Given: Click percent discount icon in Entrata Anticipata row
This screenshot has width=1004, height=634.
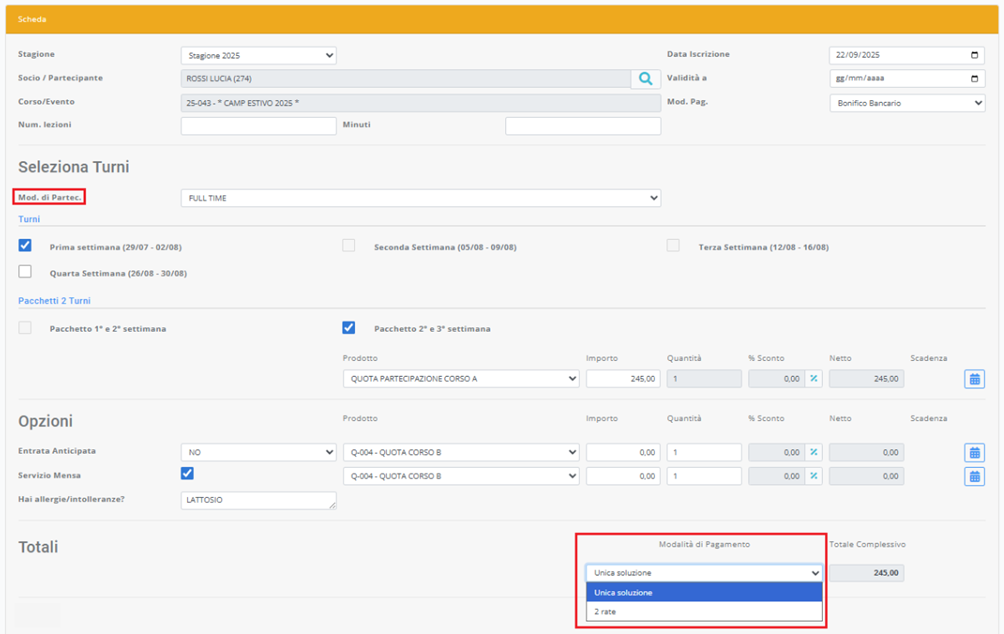Looking at the screenshot, I should pyautogui.click(x=814, y=452).
